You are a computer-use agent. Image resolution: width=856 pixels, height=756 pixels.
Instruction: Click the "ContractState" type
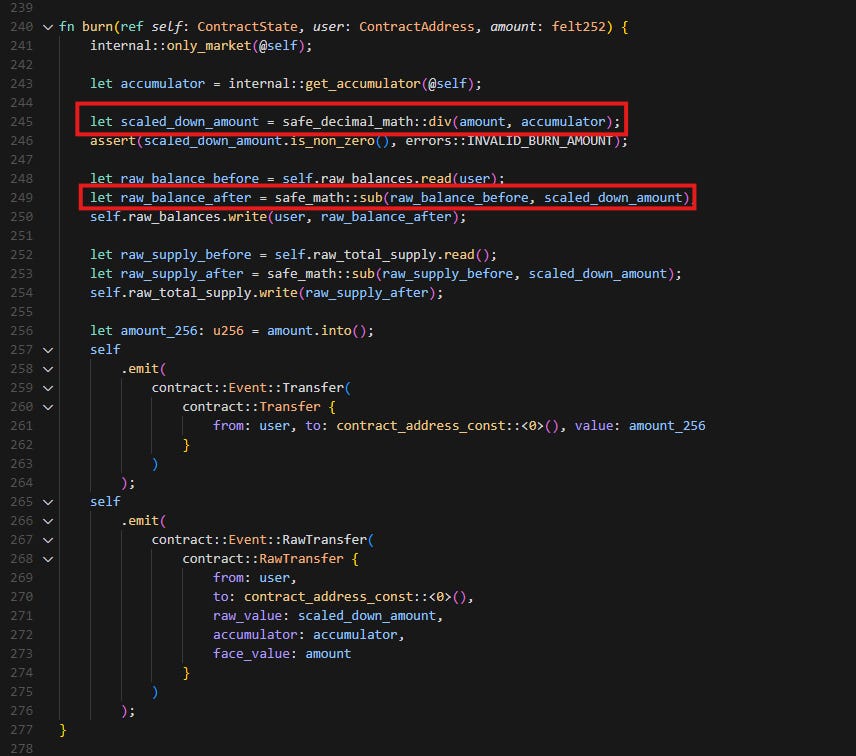(247, 27)
